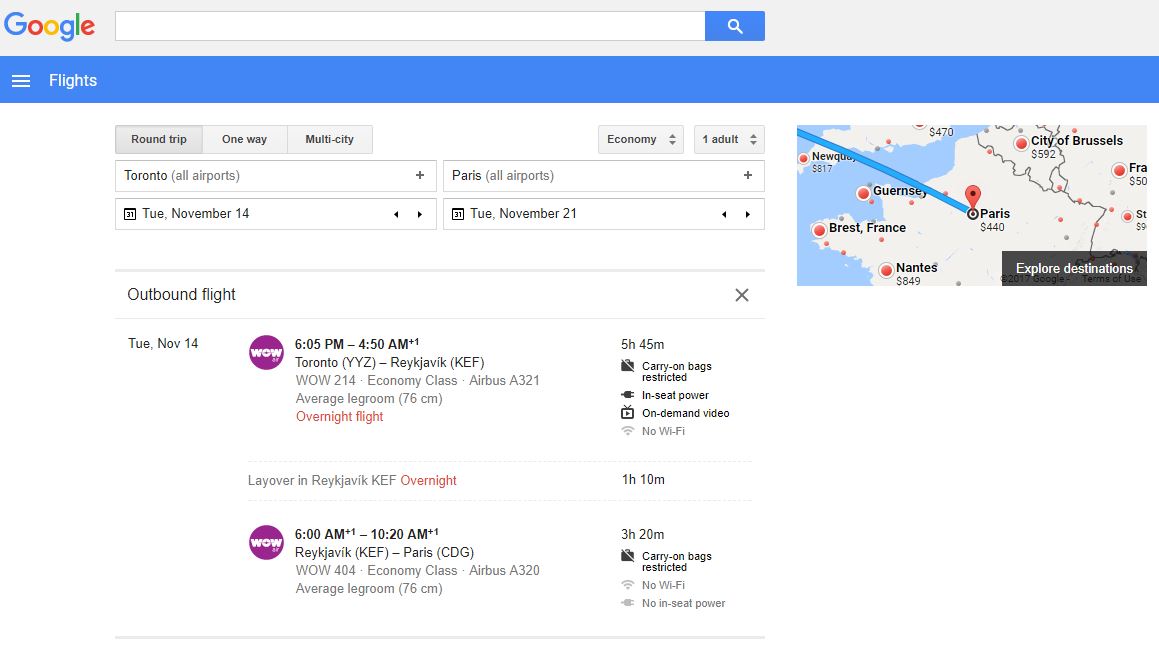Close the Outbound flight panel
The width and height of the screenshot is (1159, 645).
[741, 295]
